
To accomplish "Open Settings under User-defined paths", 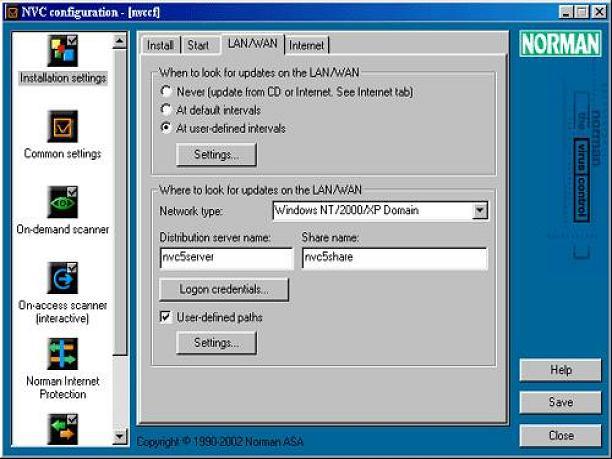I will pos(216,343).
